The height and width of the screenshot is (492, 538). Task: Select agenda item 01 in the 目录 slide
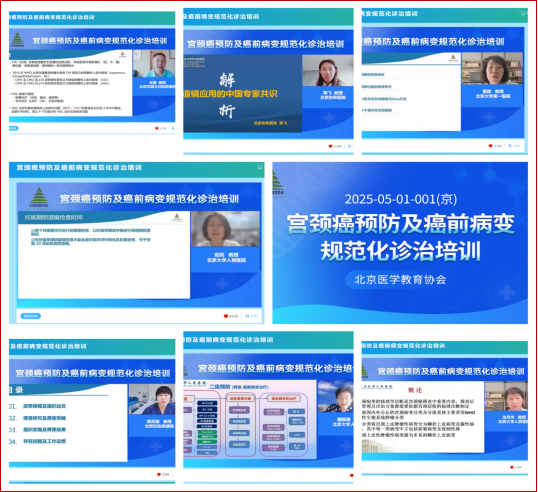[38, 406]
